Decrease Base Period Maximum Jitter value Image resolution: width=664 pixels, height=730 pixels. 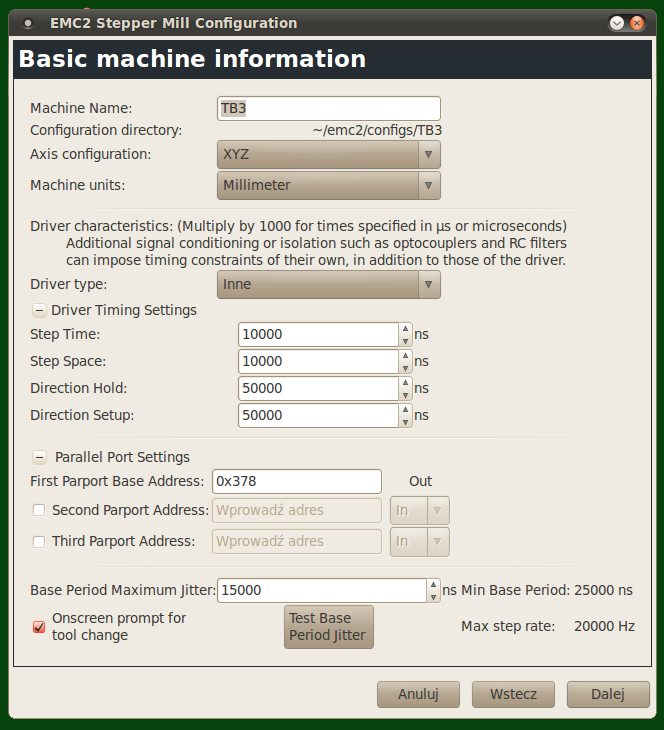[x=433, y=597]
